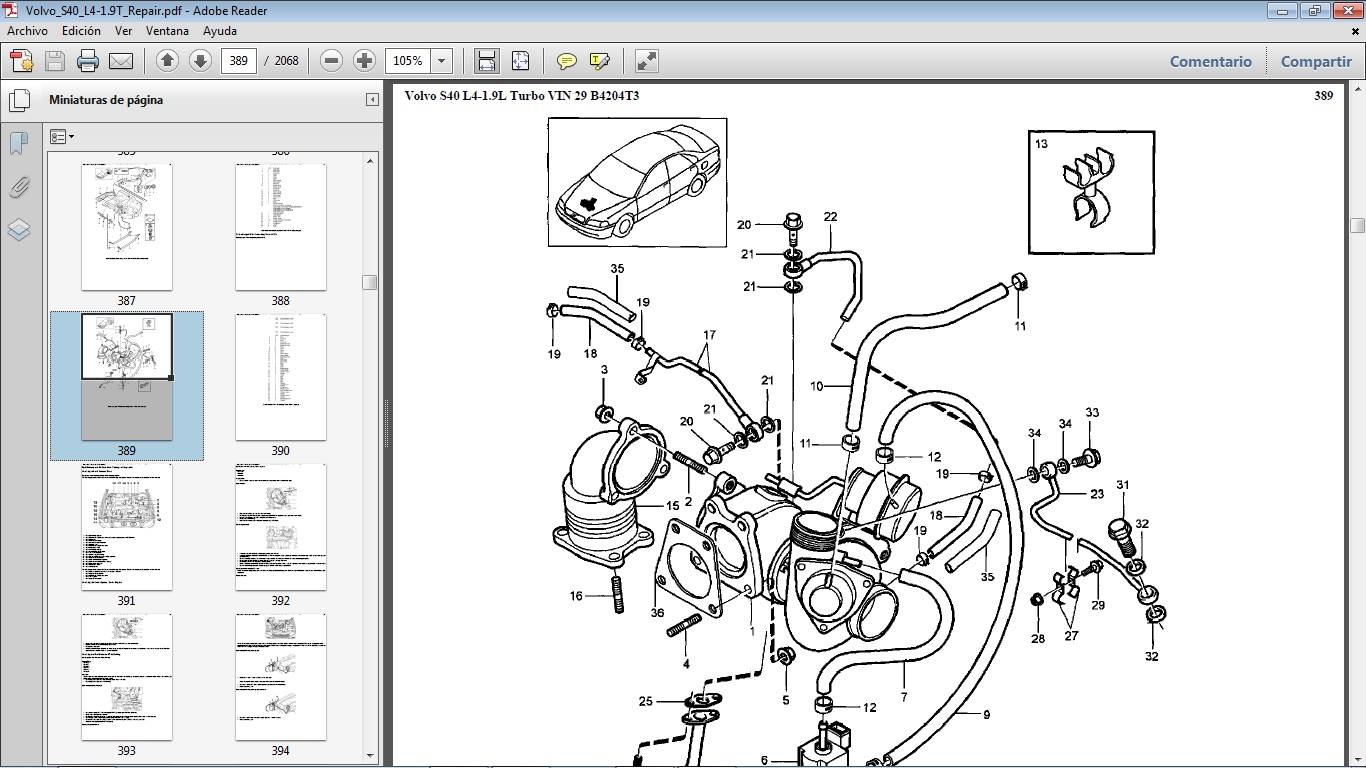
Task: Click the page number field showing 389
Action: [x=238, y=61]
